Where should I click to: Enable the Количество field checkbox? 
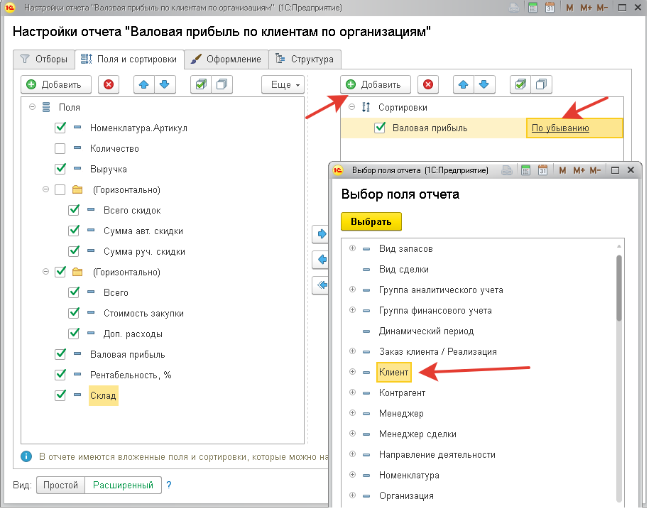[61, 148]
